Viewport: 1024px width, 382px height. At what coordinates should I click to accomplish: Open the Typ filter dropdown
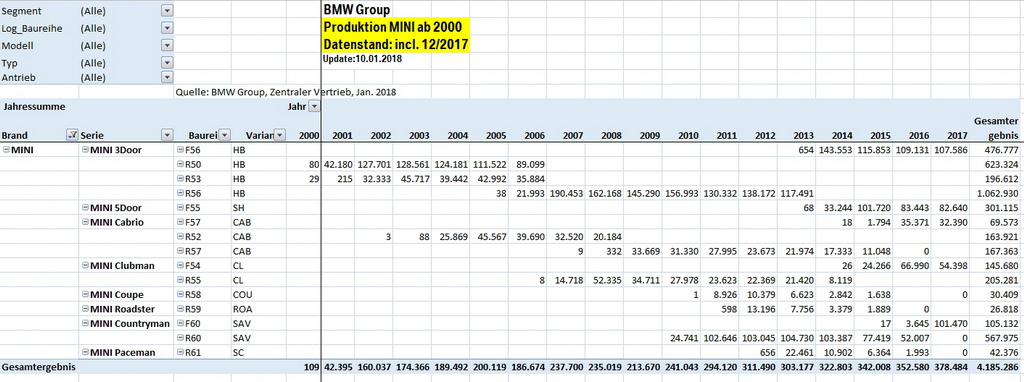(x=167, y=63)
